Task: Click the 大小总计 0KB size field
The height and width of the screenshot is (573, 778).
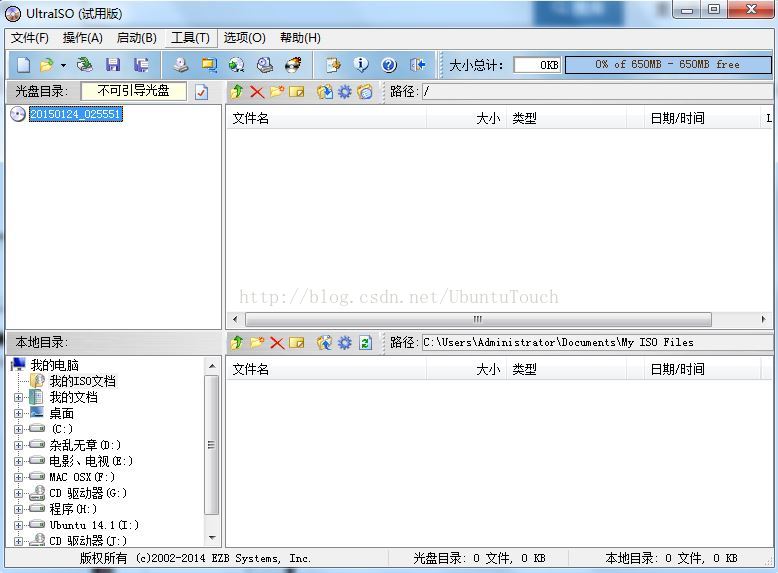Action: tap(537, 65)
